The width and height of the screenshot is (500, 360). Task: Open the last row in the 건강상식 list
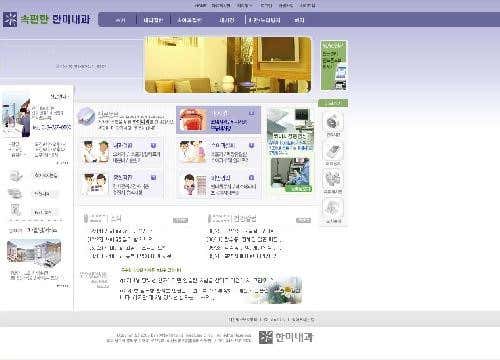(x=243, y=256)
